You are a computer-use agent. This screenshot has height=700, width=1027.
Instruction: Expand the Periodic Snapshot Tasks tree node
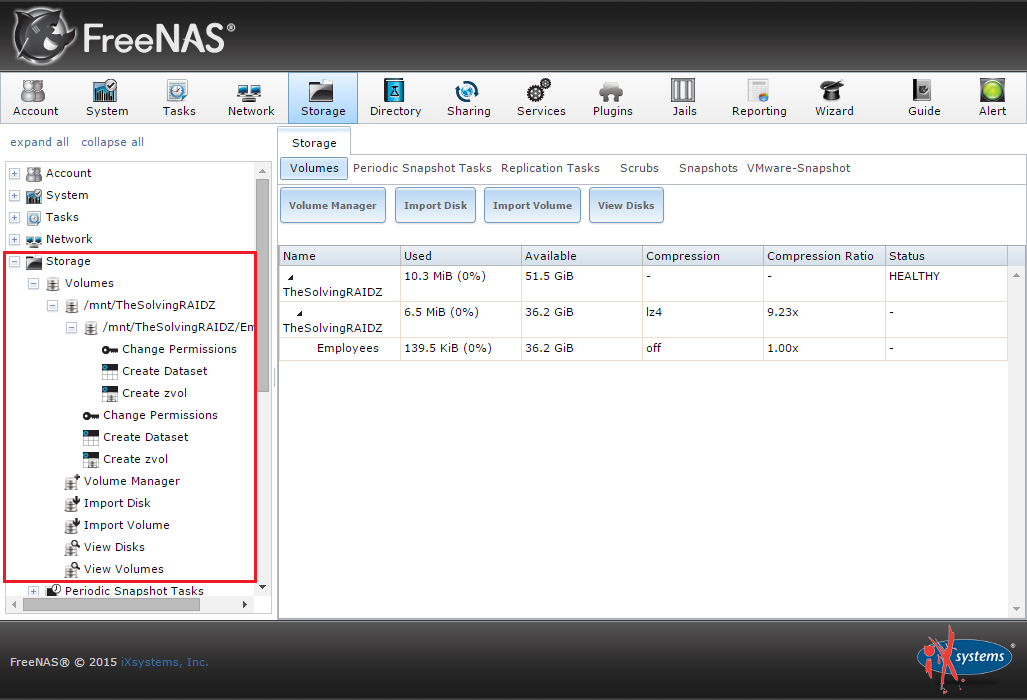33,591
